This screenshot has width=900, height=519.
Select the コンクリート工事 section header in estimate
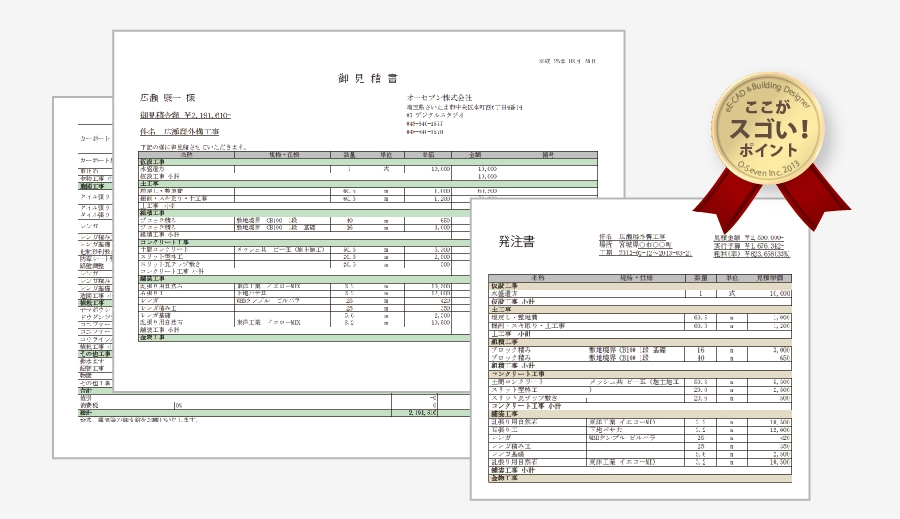(x=164, y=242)
